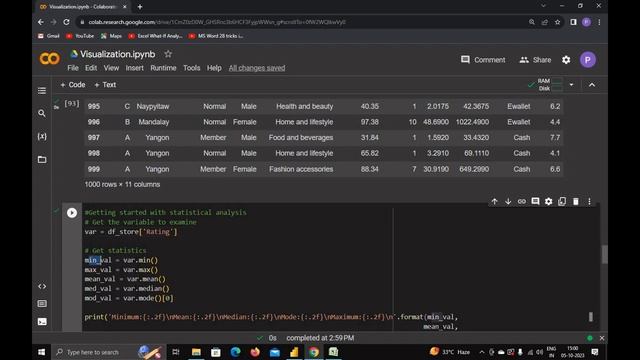
Task: Share the notebook
Action: tap(535, 60)
